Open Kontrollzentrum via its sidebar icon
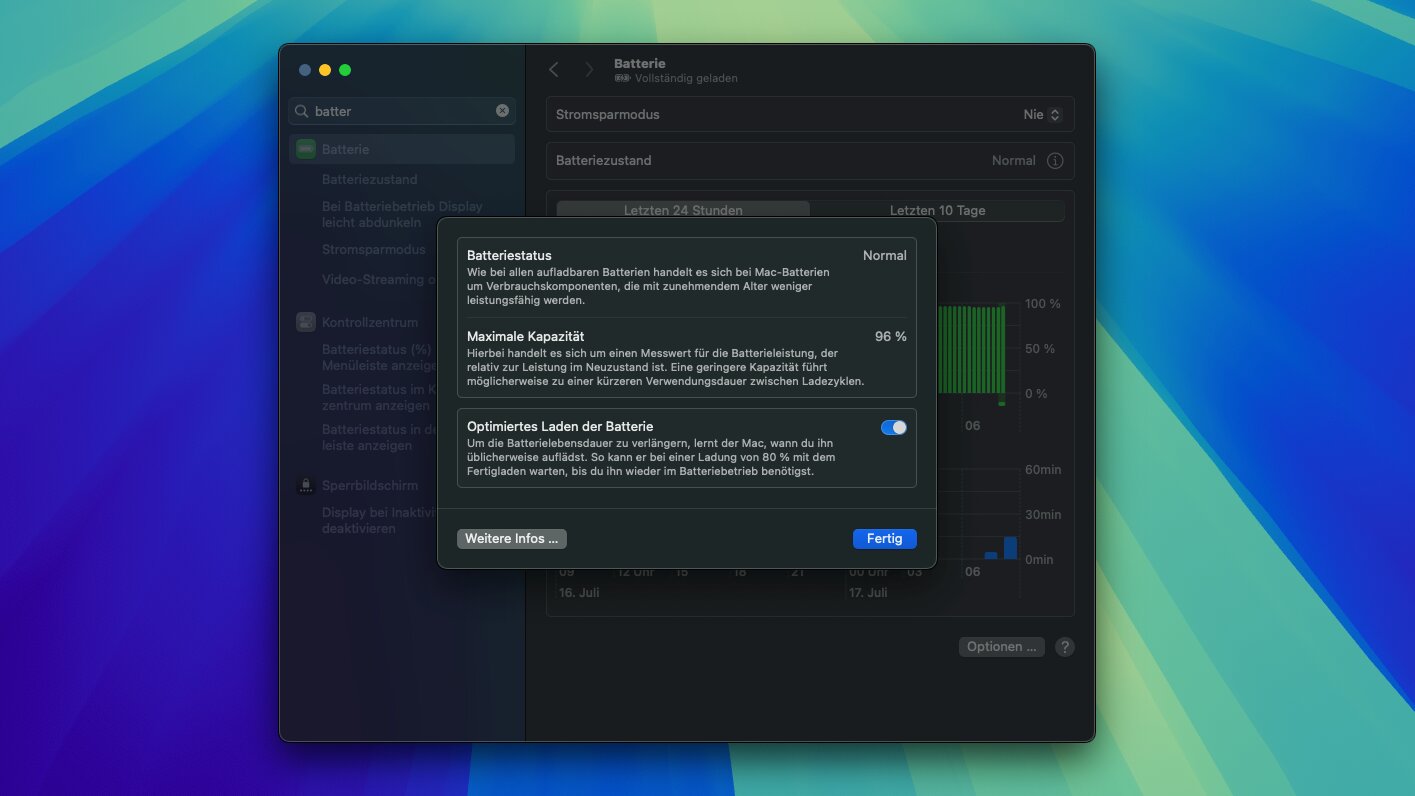Screen dimensions: 1415x796 306,322
